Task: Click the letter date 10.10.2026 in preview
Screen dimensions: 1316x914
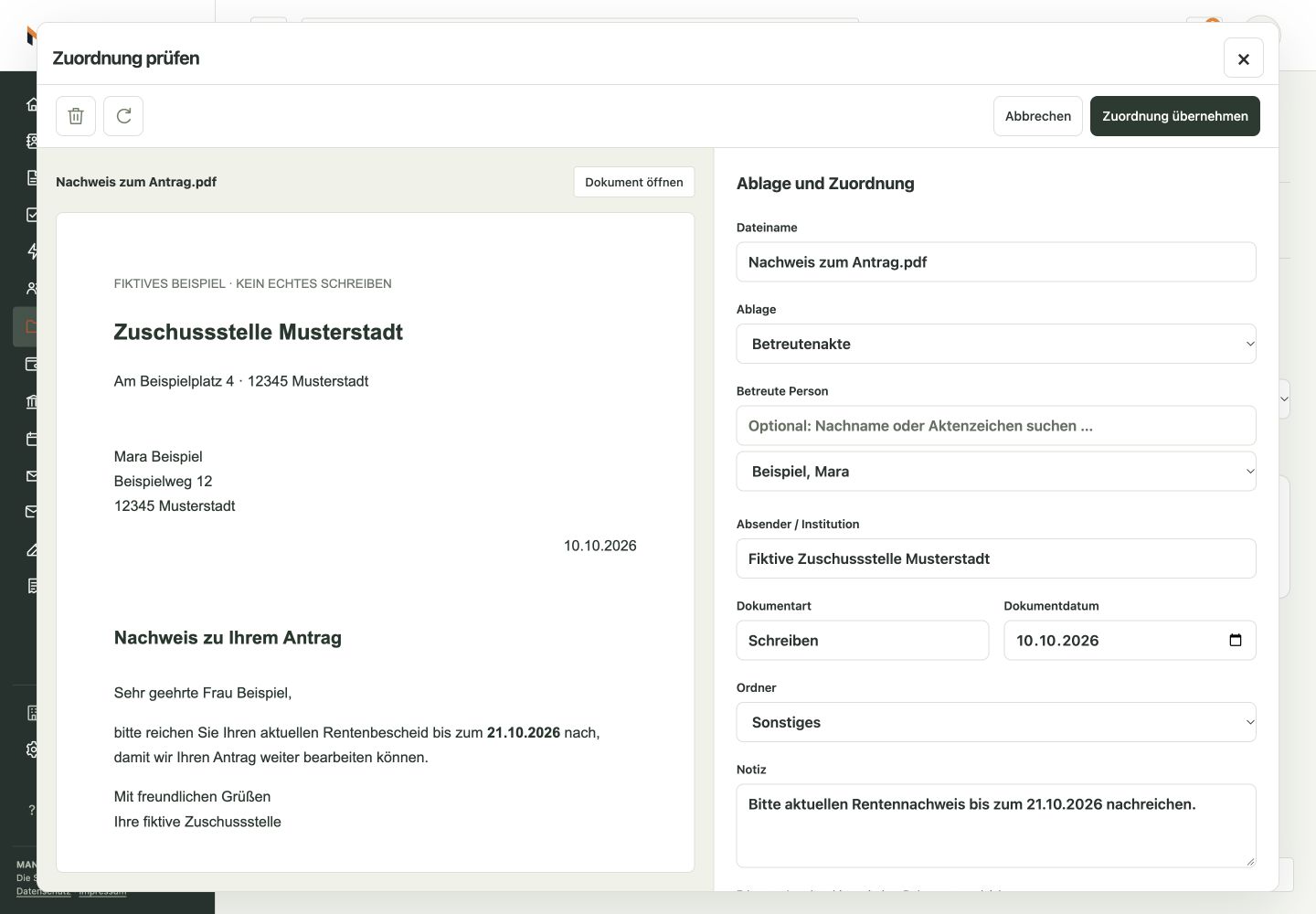Action: pyautogui.click(x=600, y=546)
